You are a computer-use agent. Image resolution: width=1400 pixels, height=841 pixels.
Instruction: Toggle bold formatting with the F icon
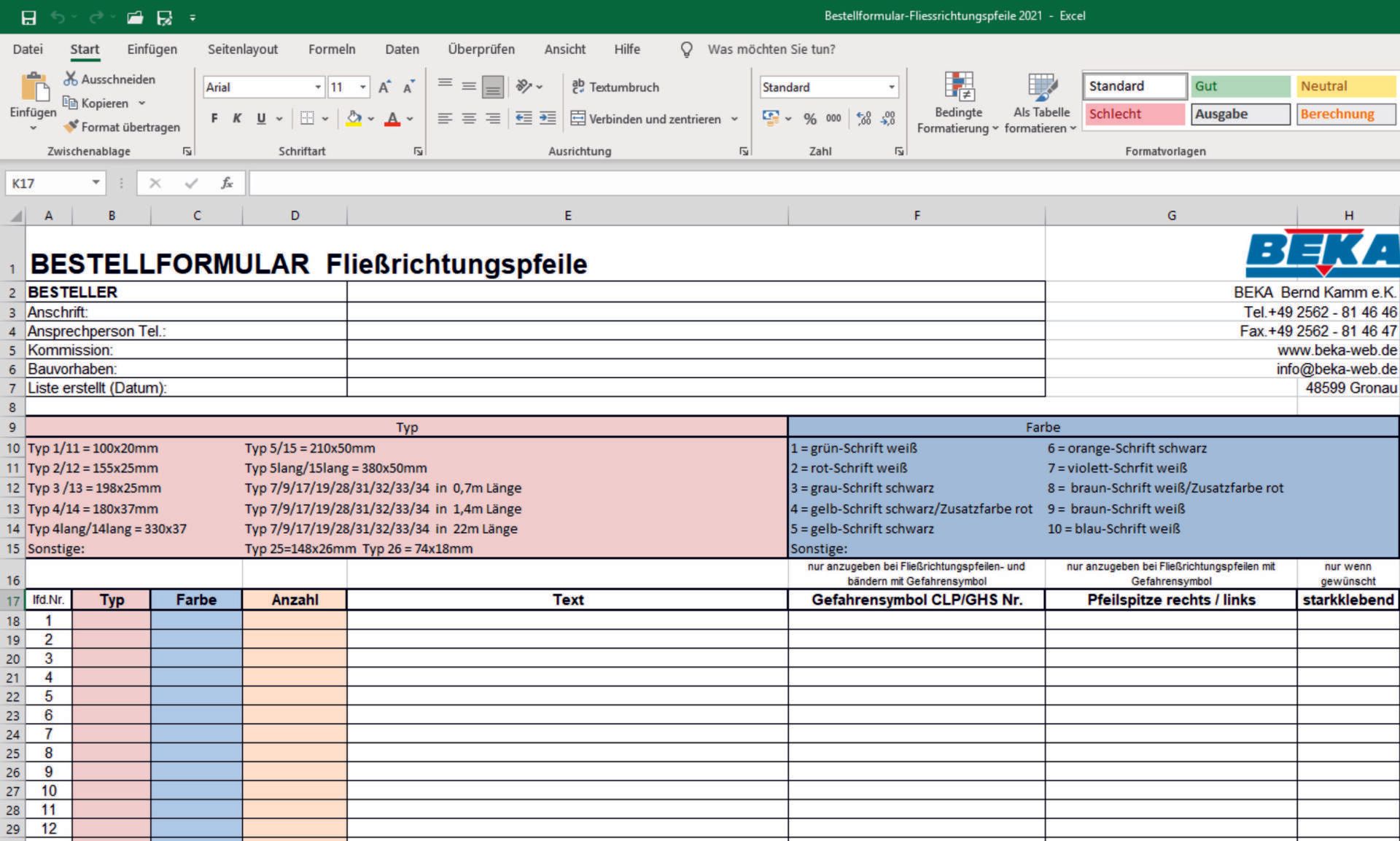(x=214, y=117)
